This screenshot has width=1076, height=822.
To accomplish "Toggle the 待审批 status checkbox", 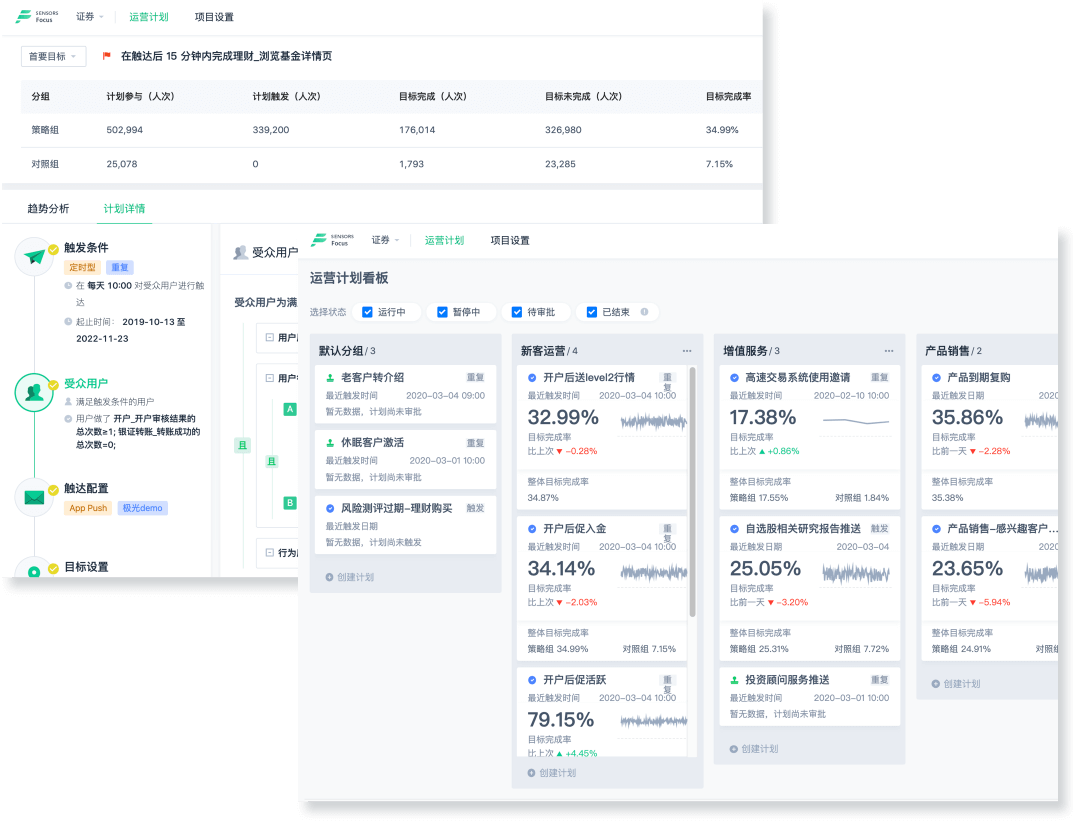I will tap(516, 312).
